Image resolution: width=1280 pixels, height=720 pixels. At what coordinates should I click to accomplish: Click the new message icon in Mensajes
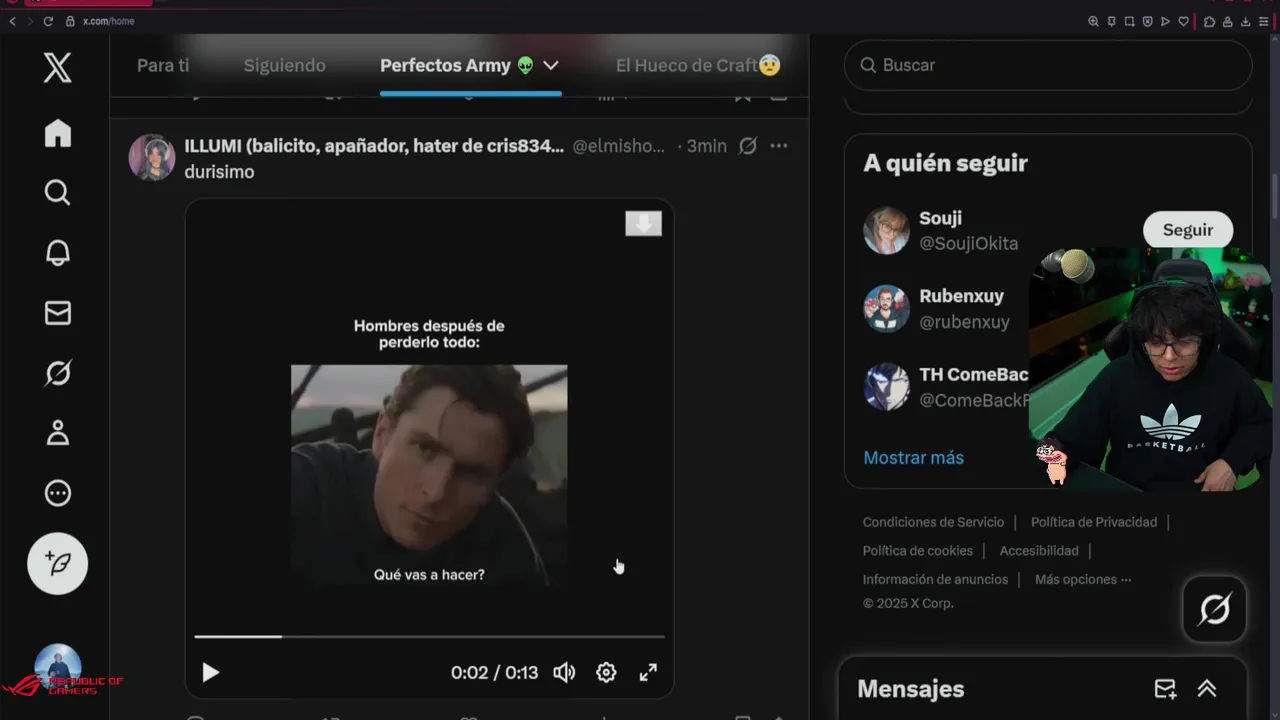(x=1165, y=689)
